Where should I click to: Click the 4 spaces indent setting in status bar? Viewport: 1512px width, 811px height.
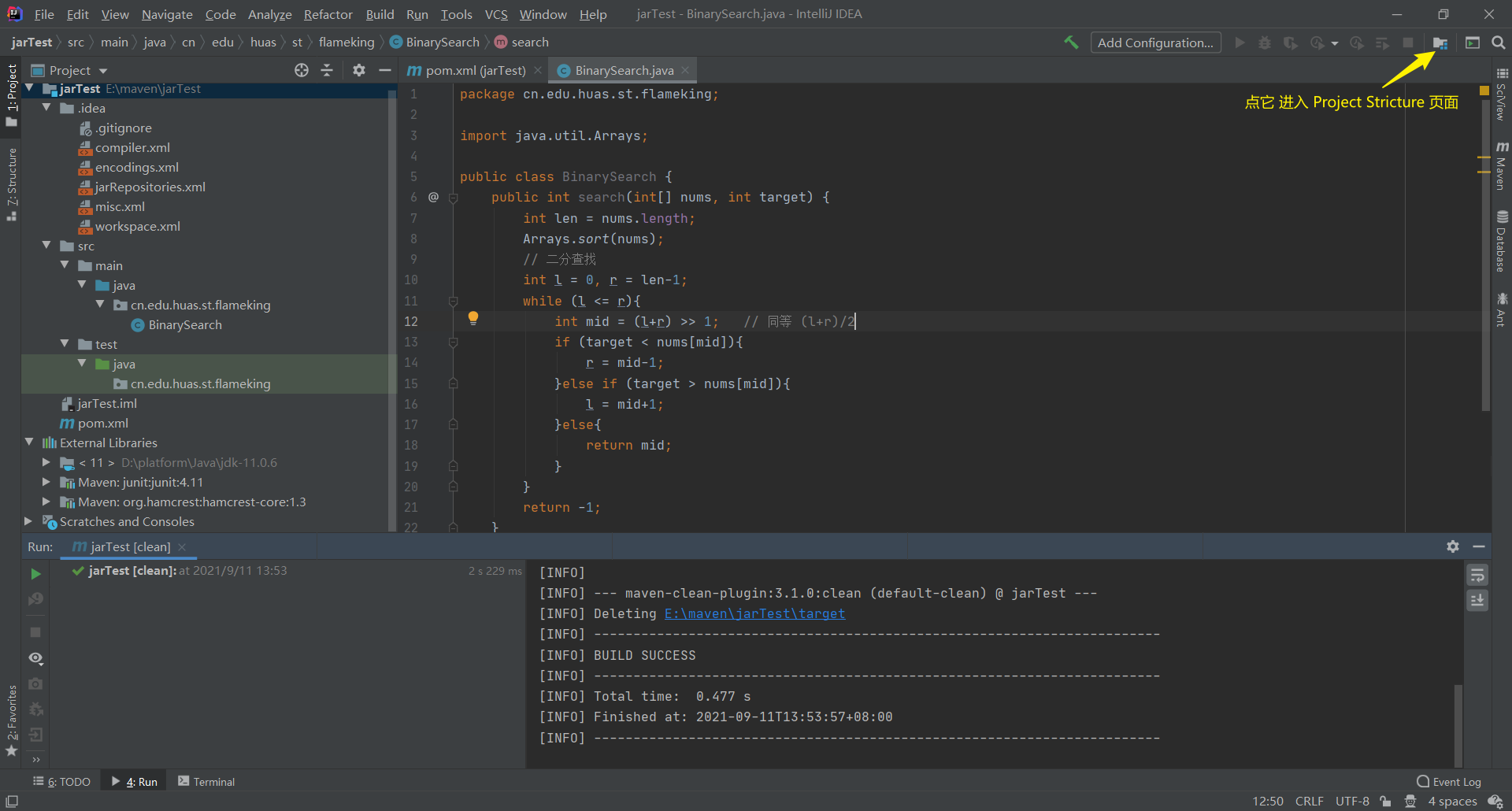[1452, 802]
